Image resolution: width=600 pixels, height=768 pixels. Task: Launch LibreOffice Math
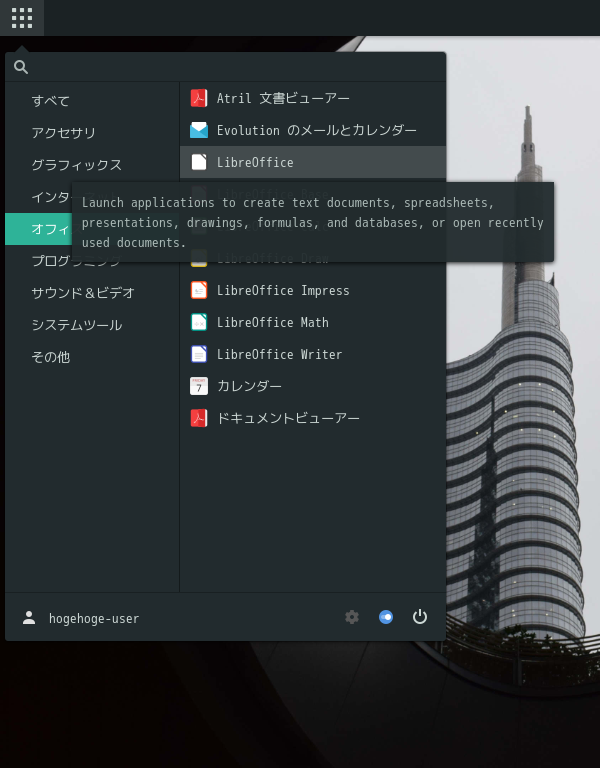pos(312,322)
